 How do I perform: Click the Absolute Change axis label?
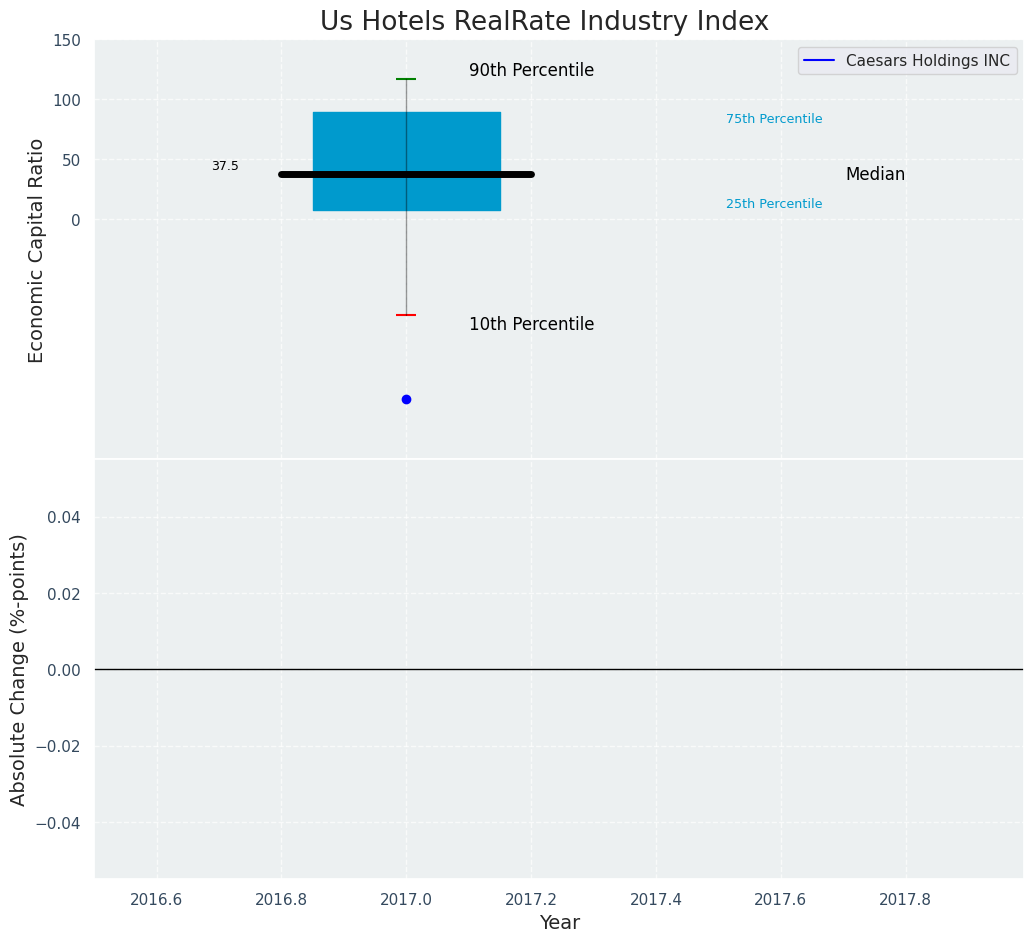(x=19, y=669)
